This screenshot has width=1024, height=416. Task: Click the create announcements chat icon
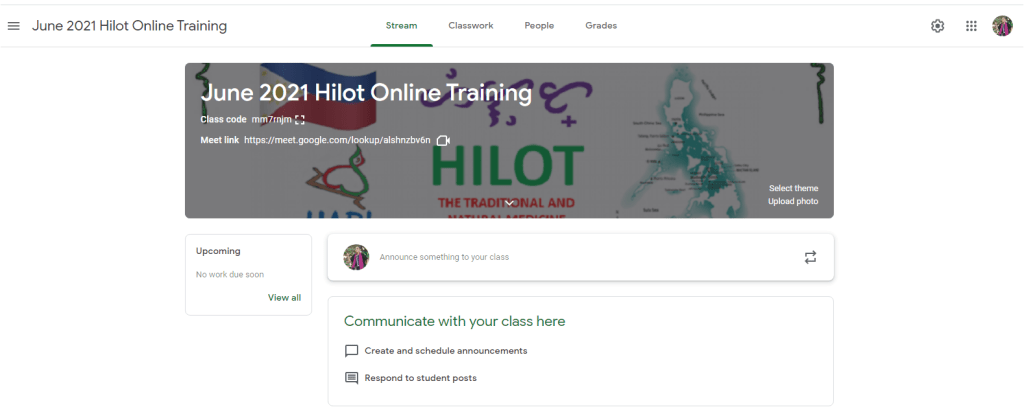tap(351, 351)
